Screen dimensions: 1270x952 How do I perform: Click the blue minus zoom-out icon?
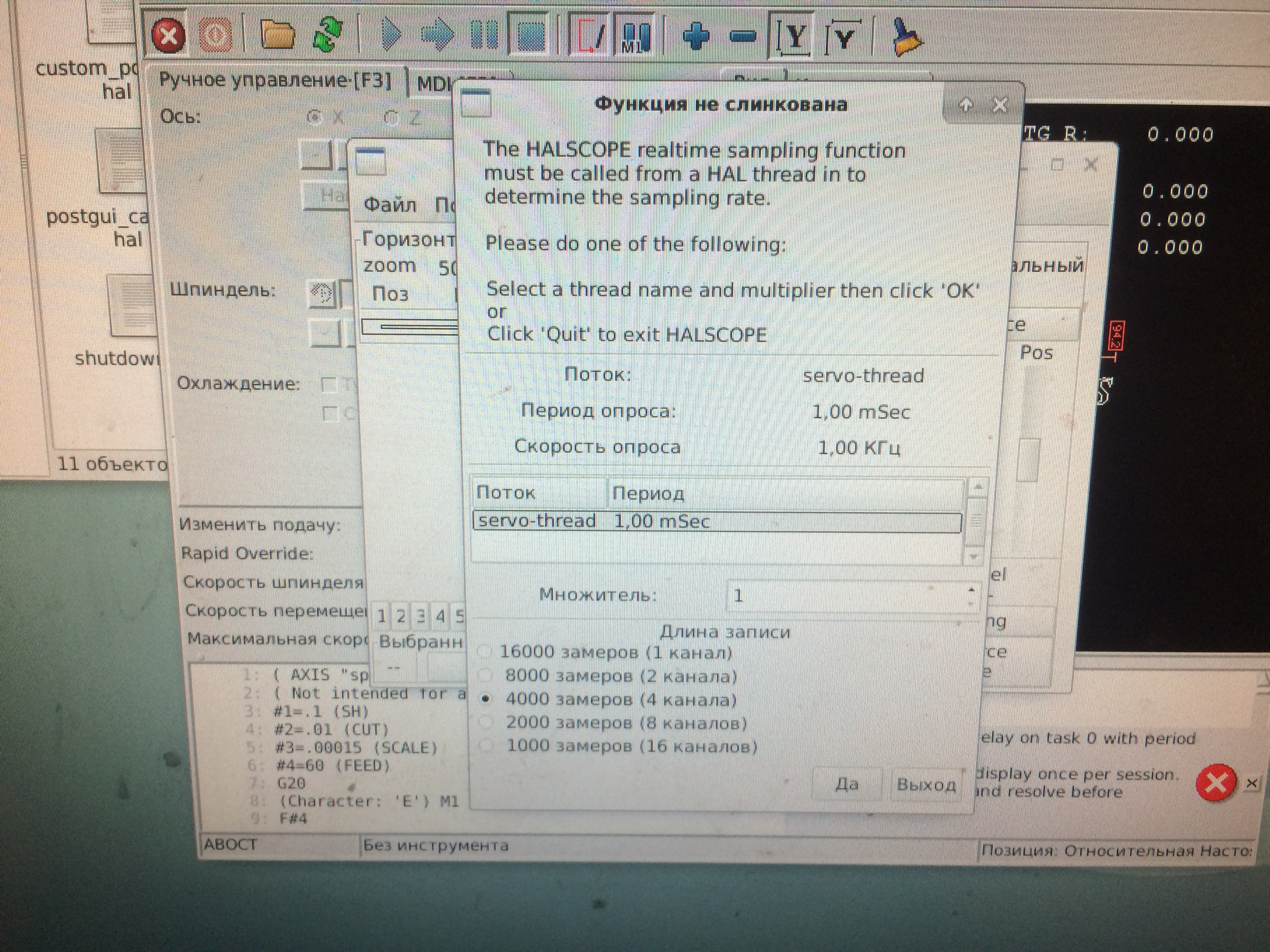pyautogui.click(x=744, y=37)
